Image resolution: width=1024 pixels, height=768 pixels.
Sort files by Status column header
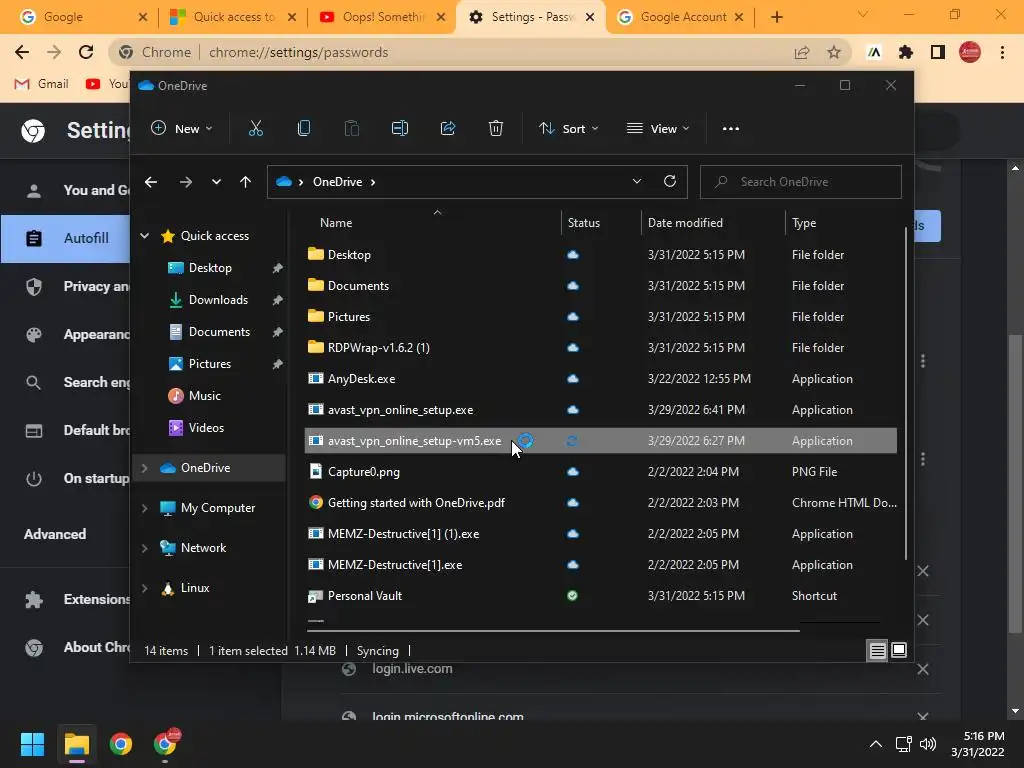(x=601, y=223)
